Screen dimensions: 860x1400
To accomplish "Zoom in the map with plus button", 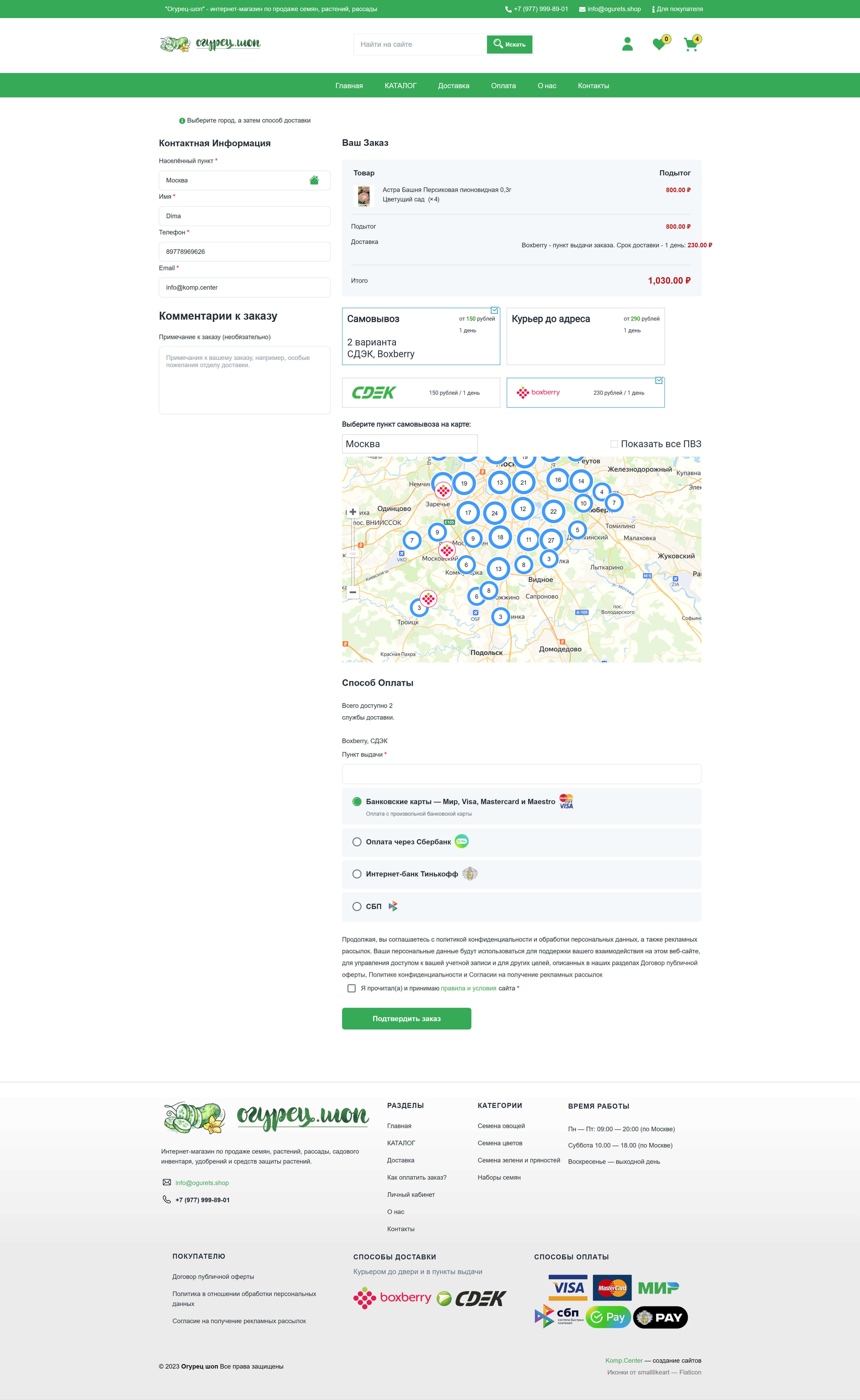I will click(353, 512).
